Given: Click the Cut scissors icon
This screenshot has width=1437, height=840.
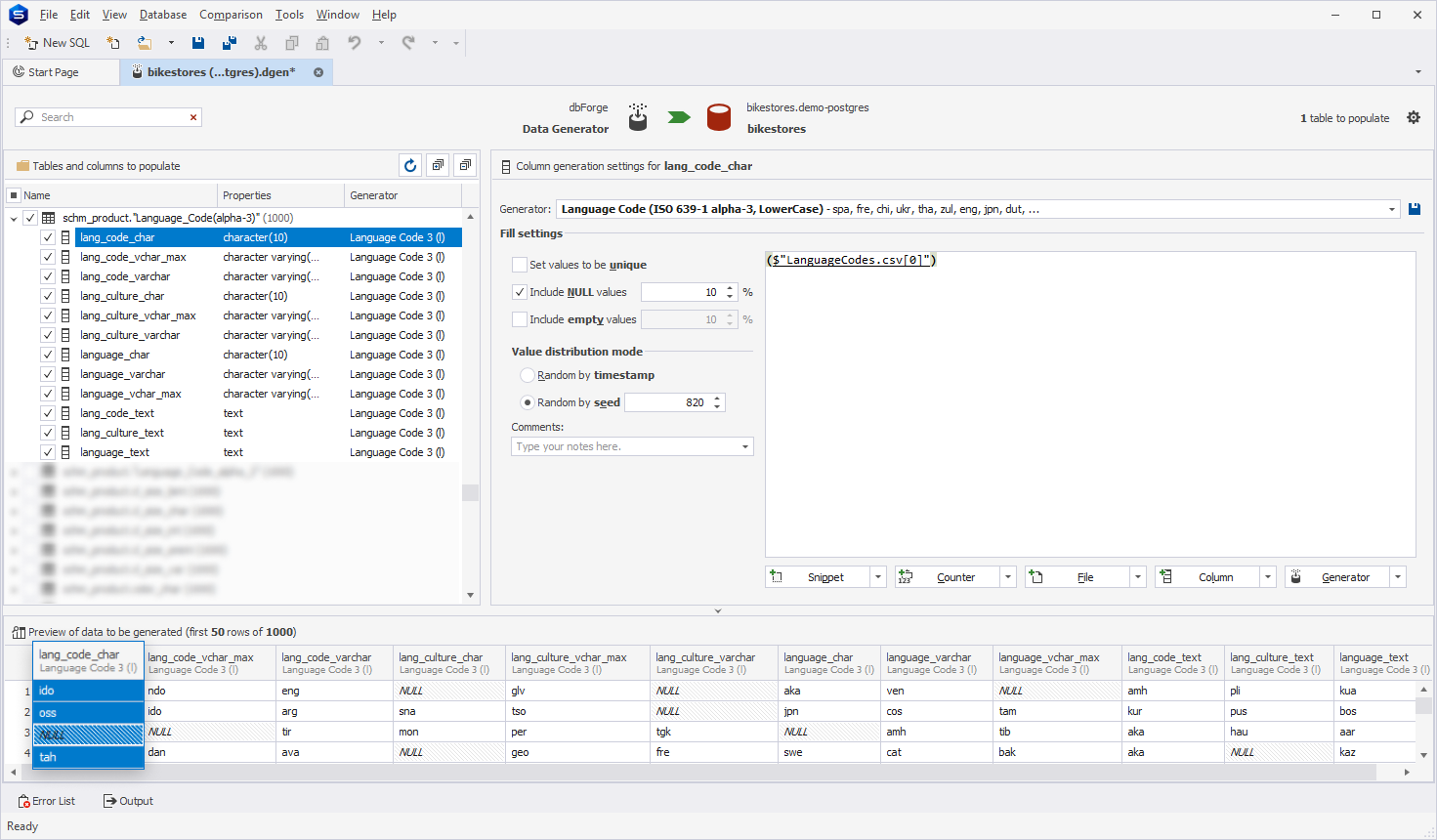Looking at the screenshot, I should [261, 43].
